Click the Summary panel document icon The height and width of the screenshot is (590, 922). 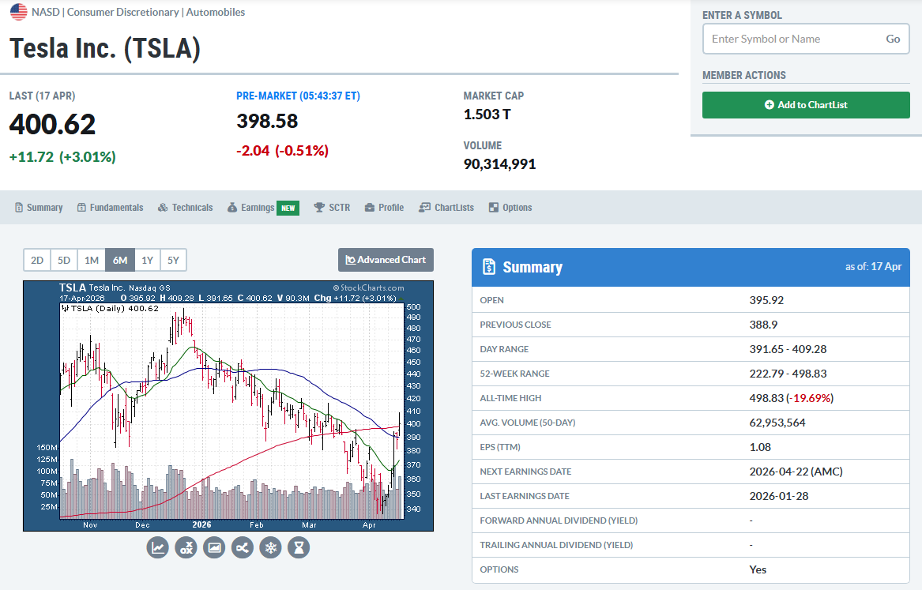489,267
